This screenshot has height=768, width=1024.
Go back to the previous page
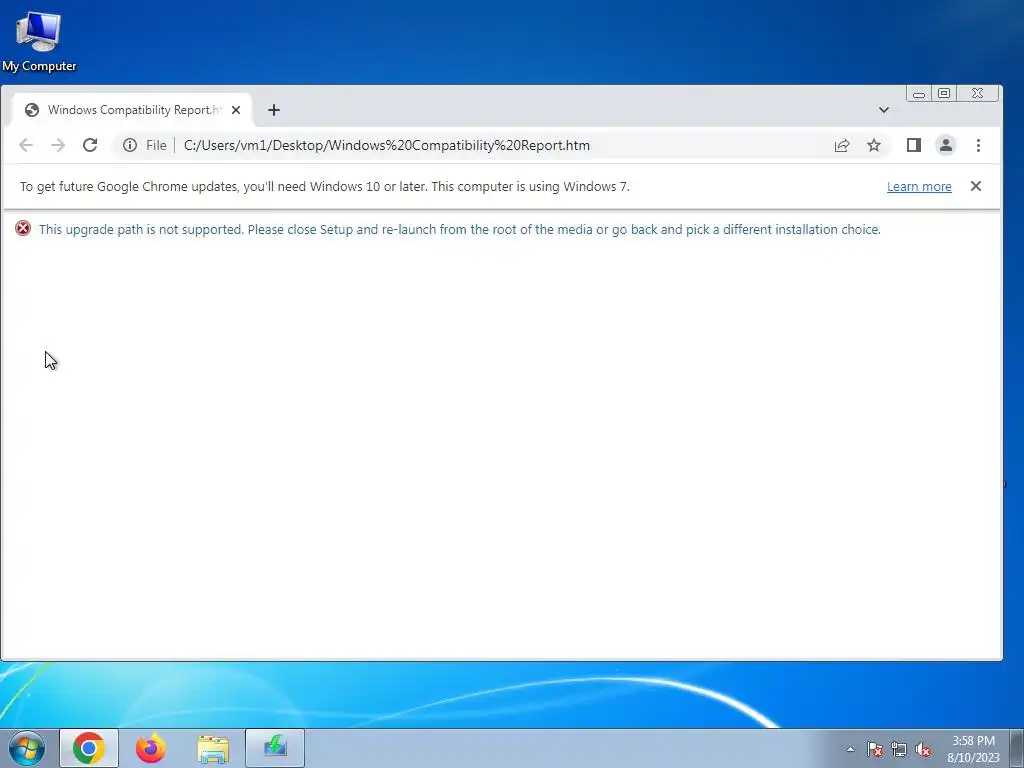[x=26, y=145]
